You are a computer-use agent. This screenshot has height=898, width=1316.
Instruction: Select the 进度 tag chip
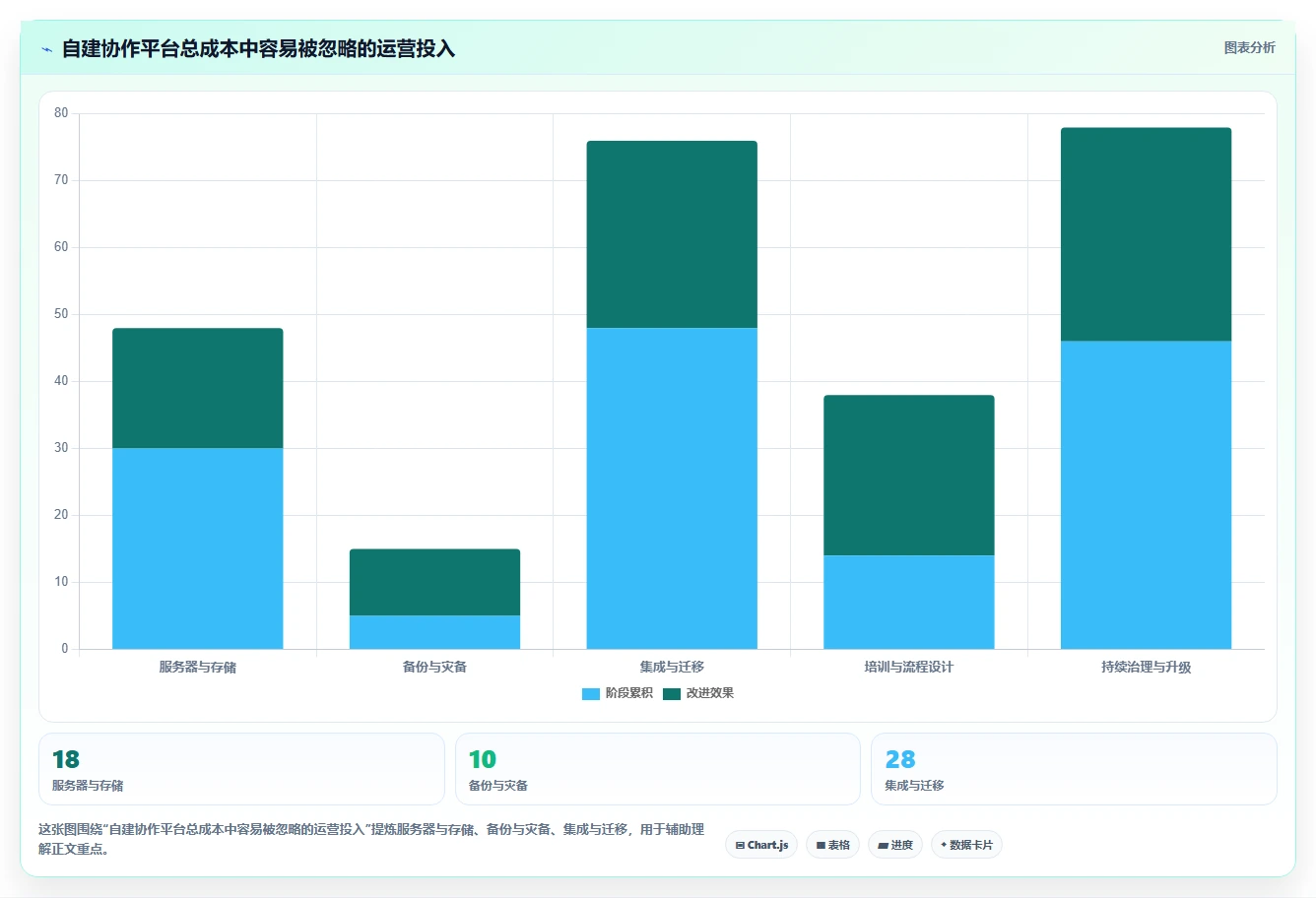point(895,845)
